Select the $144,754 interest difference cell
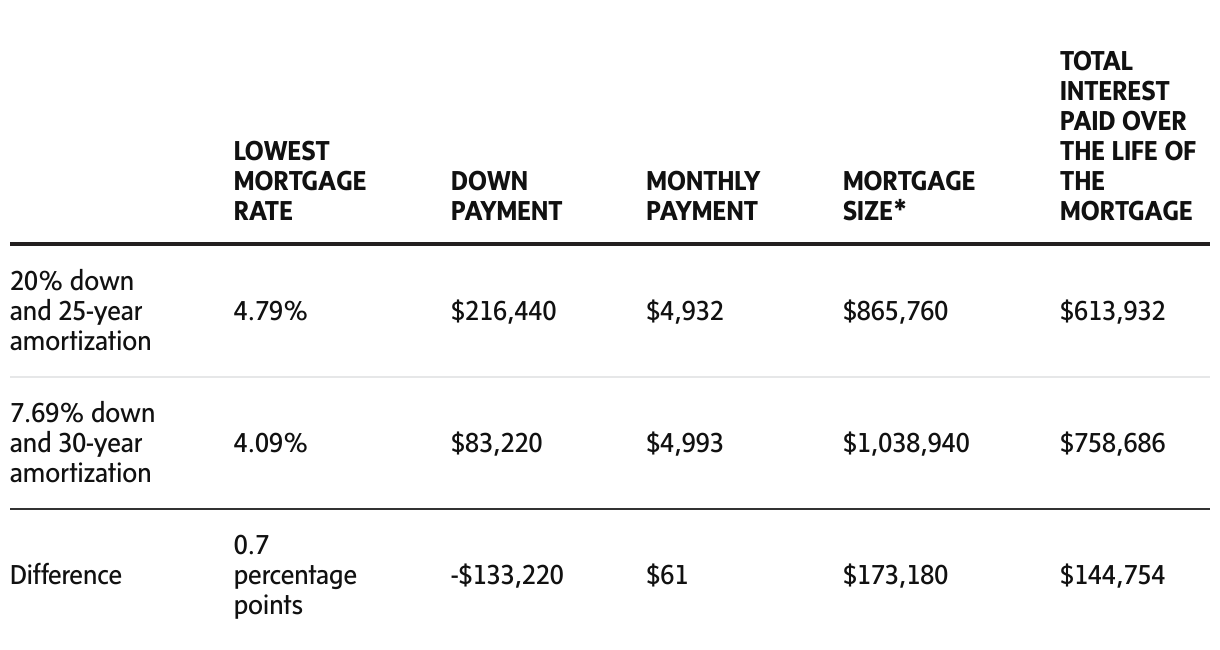This screenshot has width=1220, height=650. [x=1112, y=575]
